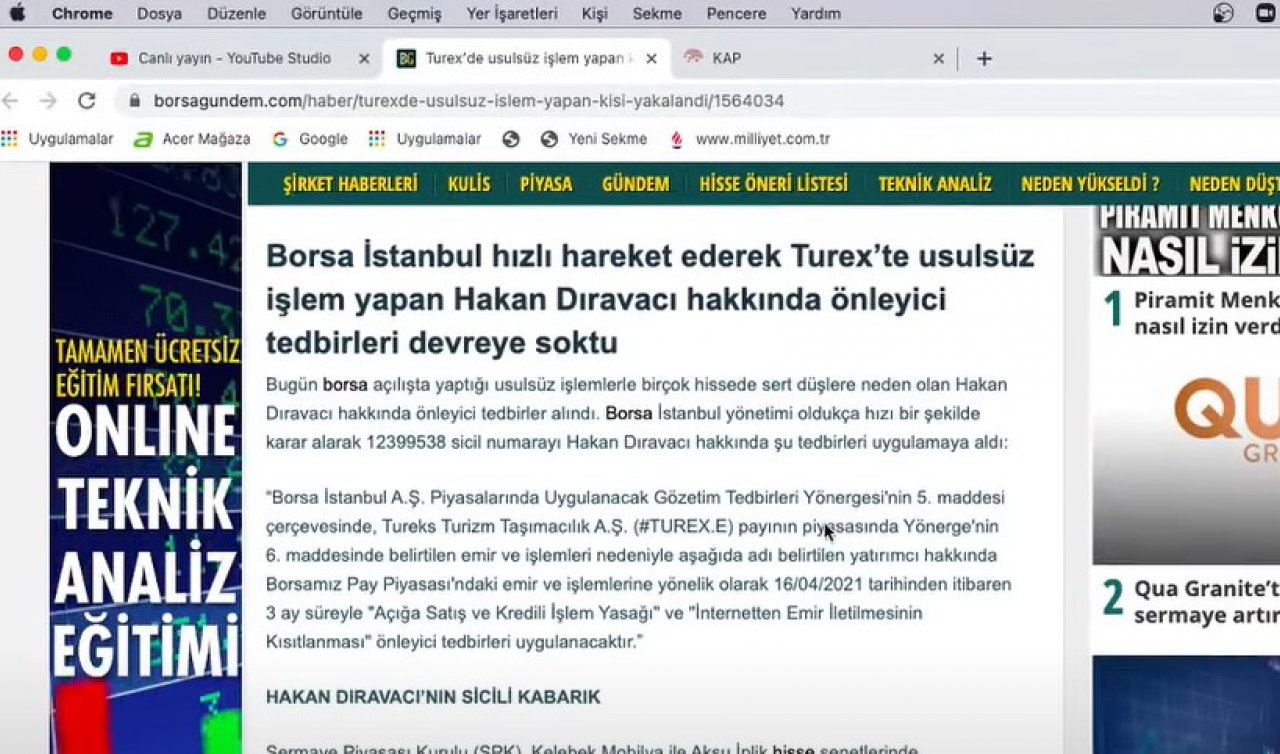The image size is (1280, 754).
Task: Click the HAKAN DIRAVACI'NIN SİCİLİ KABARIK subheading
Action: point(433,697)
